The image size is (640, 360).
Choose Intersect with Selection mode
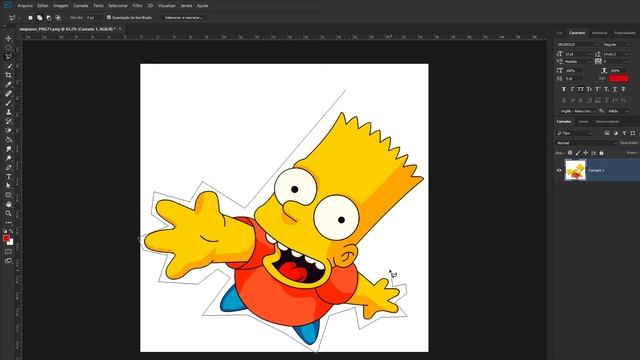[x=58, y=18]
